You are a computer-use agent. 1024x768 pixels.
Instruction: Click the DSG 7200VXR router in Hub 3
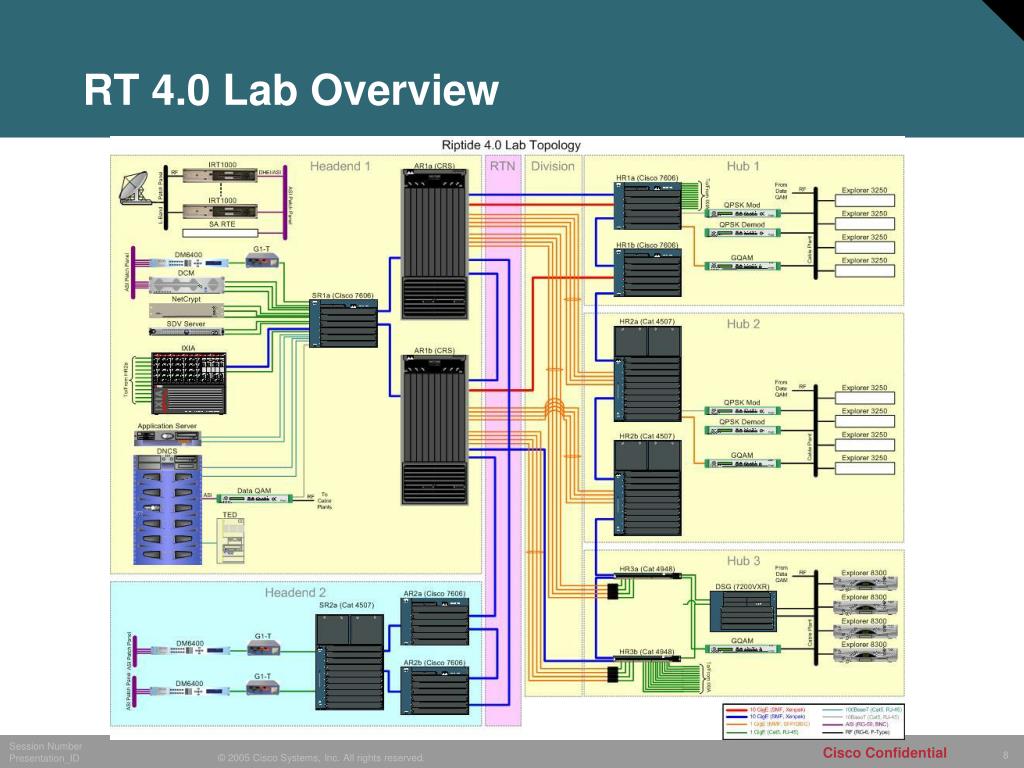[743, 611]
